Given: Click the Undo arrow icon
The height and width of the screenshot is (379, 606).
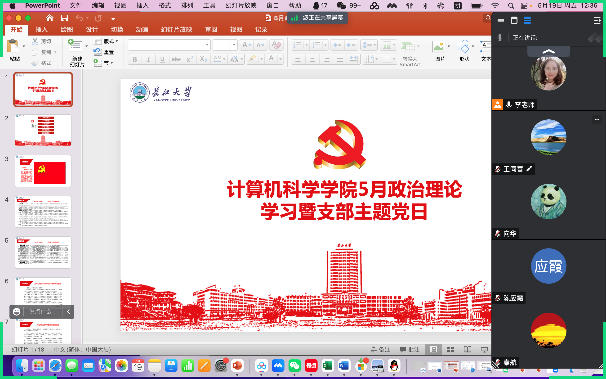Looking at the screenshot, I should (x=80, y=18).
